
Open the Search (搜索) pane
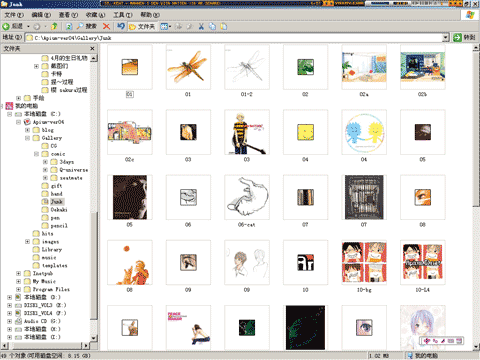87,26
